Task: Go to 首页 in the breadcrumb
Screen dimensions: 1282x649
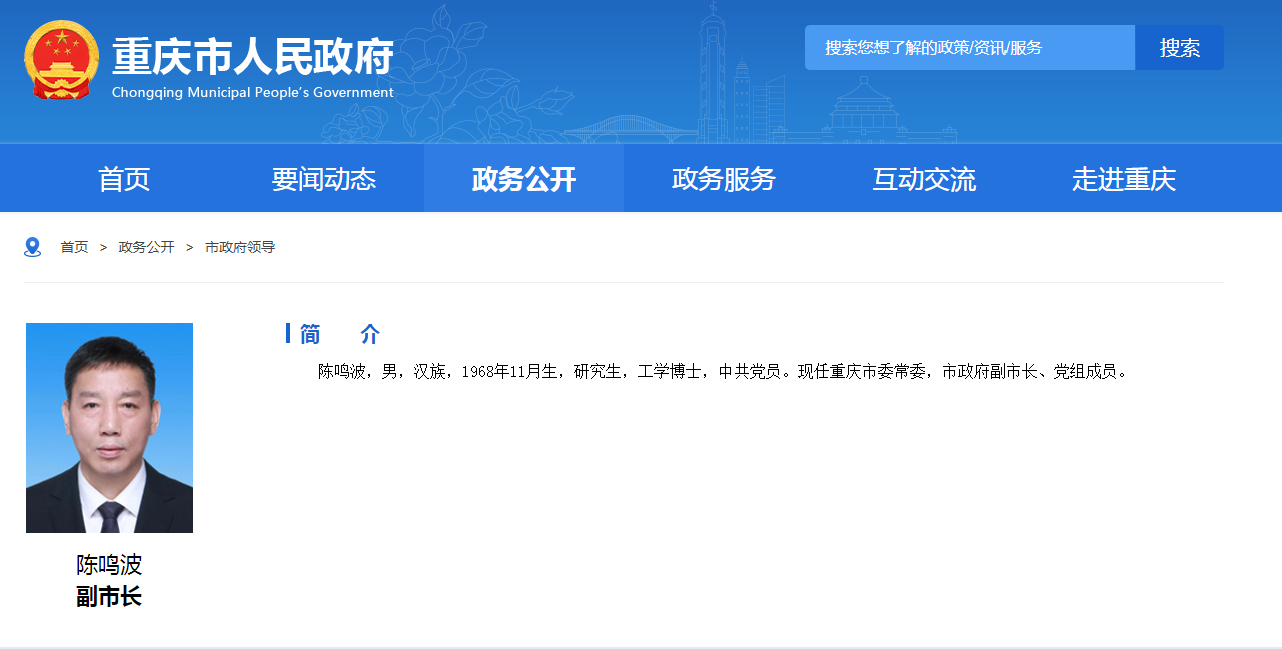Action: pyautogui.click(x=74, y=247)
